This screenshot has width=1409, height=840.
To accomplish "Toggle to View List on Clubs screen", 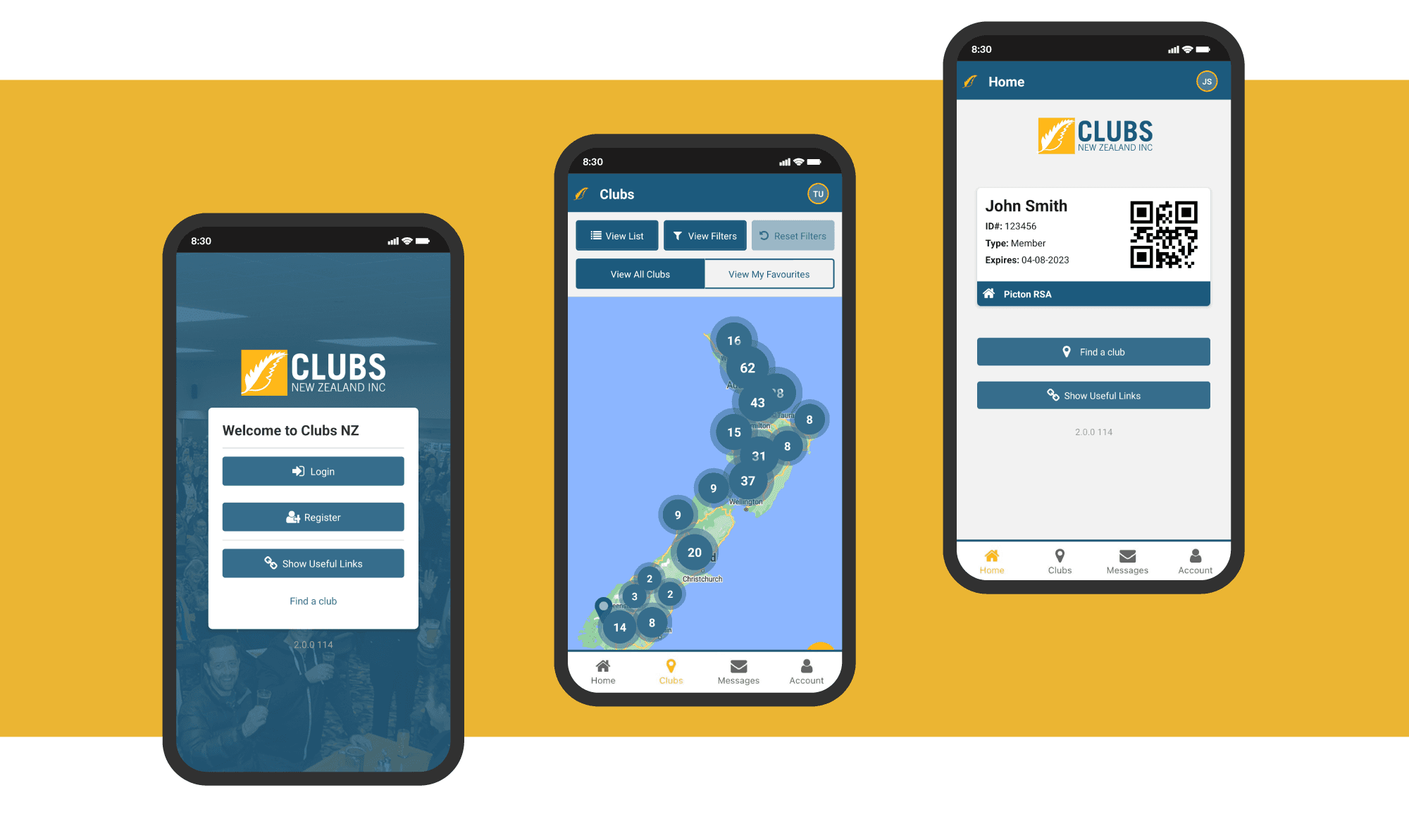I will pos(616,235).
